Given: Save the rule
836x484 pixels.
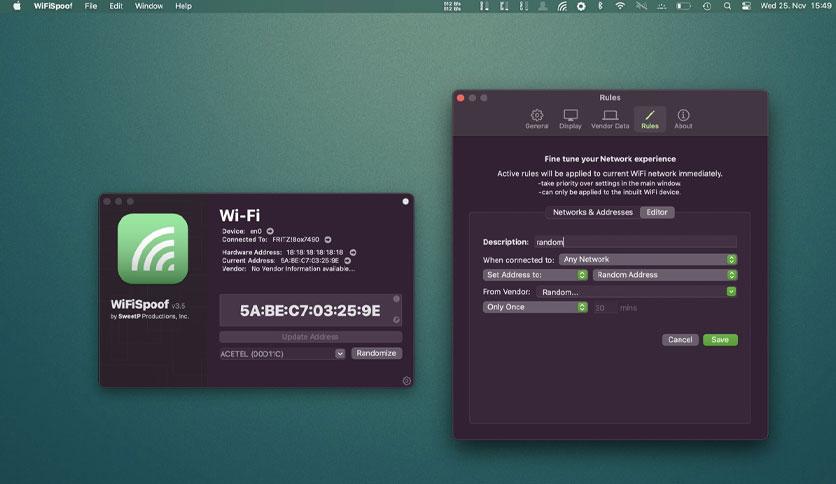Looking at the screenshot, I should [720, 340].
